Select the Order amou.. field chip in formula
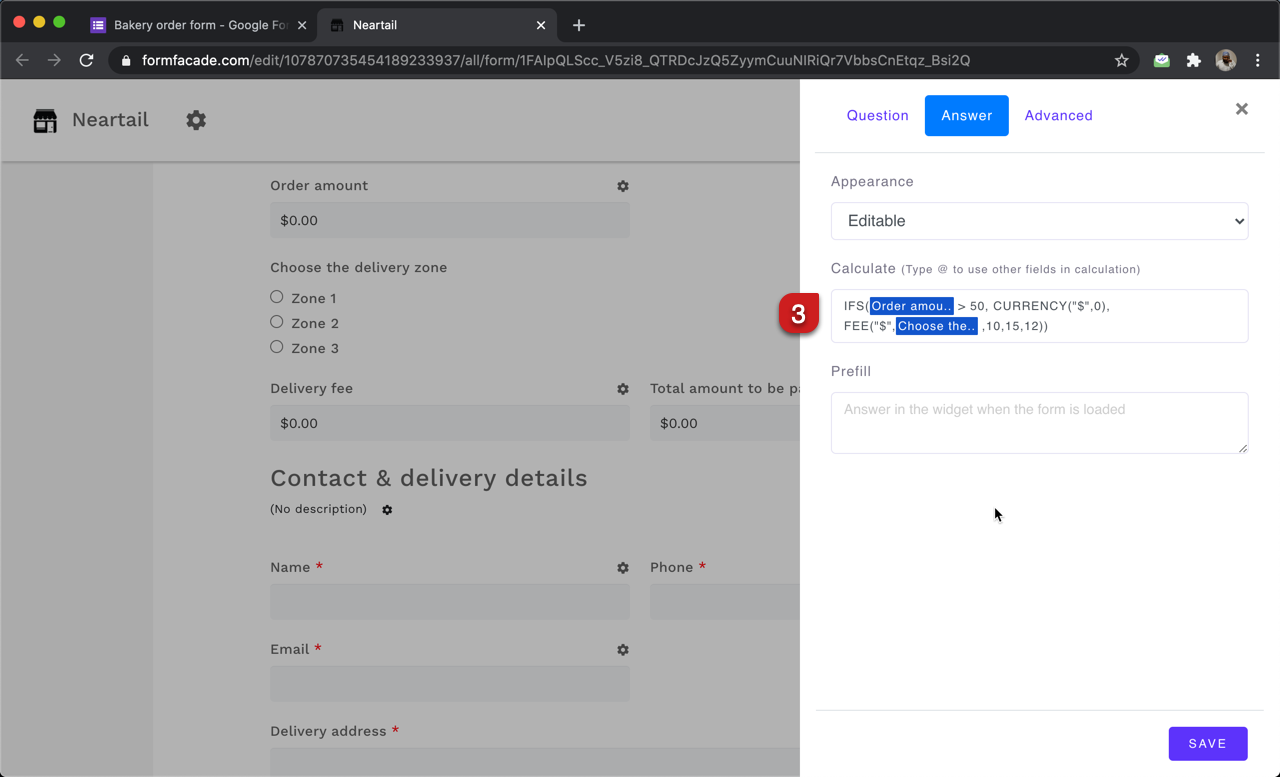Screen dimensions: 1280x777 click(911, 306)
